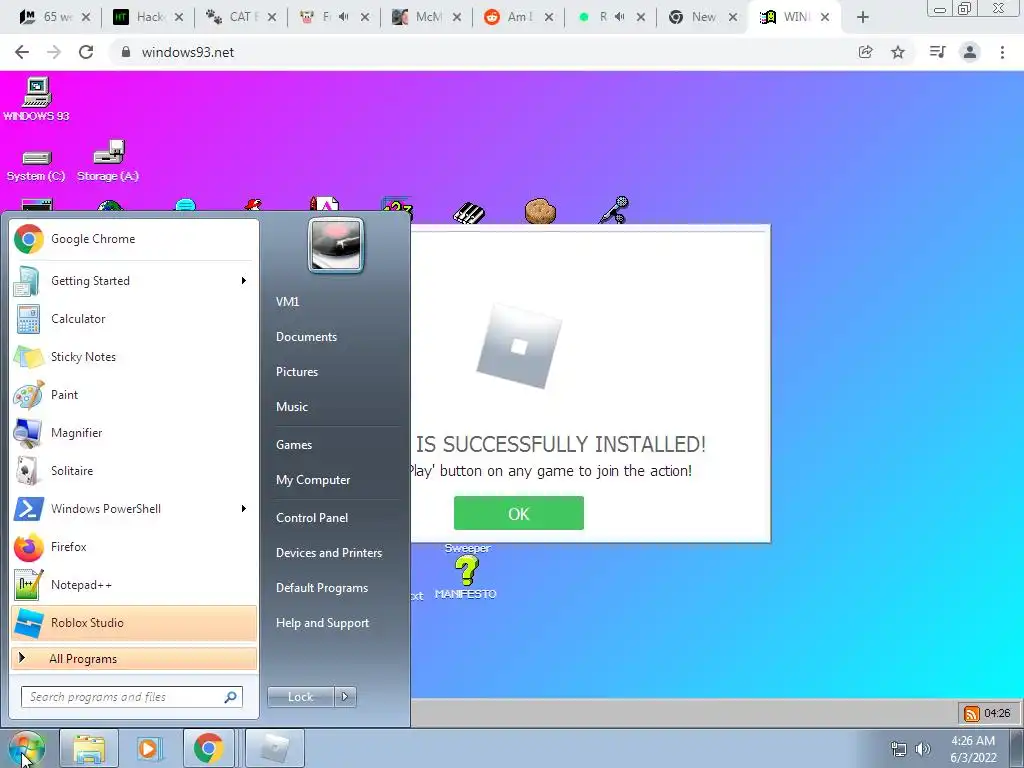Click the Search programs and files box

pos(131,697)
